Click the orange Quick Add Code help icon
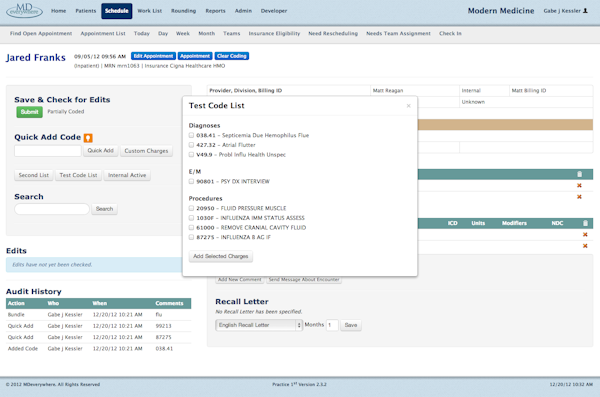The height and width of the screenshot is (397, 600). tap(88, 138)
